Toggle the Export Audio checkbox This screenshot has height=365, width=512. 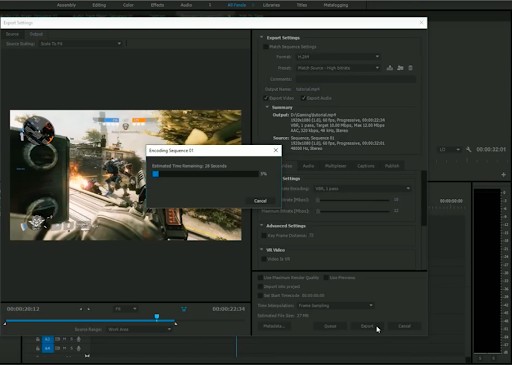tap(303, 98)
